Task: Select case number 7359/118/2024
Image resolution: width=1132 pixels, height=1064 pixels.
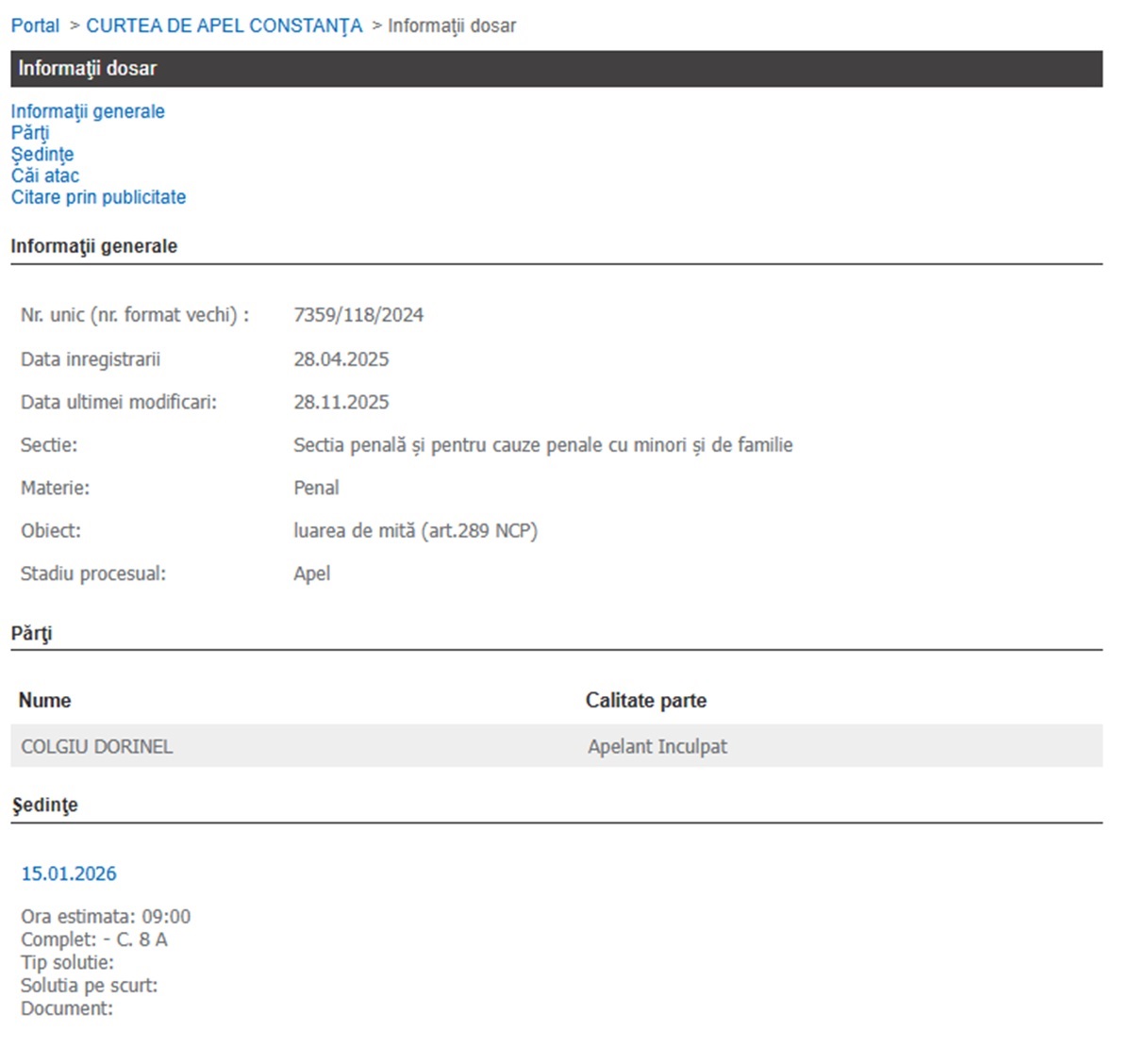Action: point(358,315)
